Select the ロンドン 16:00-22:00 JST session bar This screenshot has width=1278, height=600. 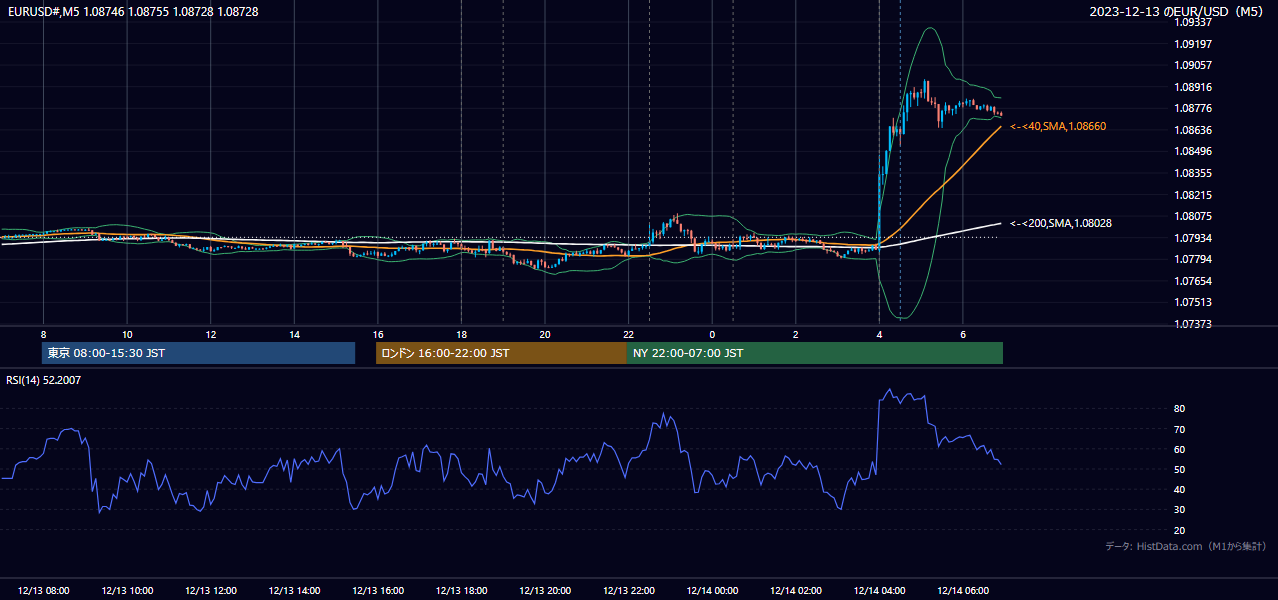click(501, 353)
